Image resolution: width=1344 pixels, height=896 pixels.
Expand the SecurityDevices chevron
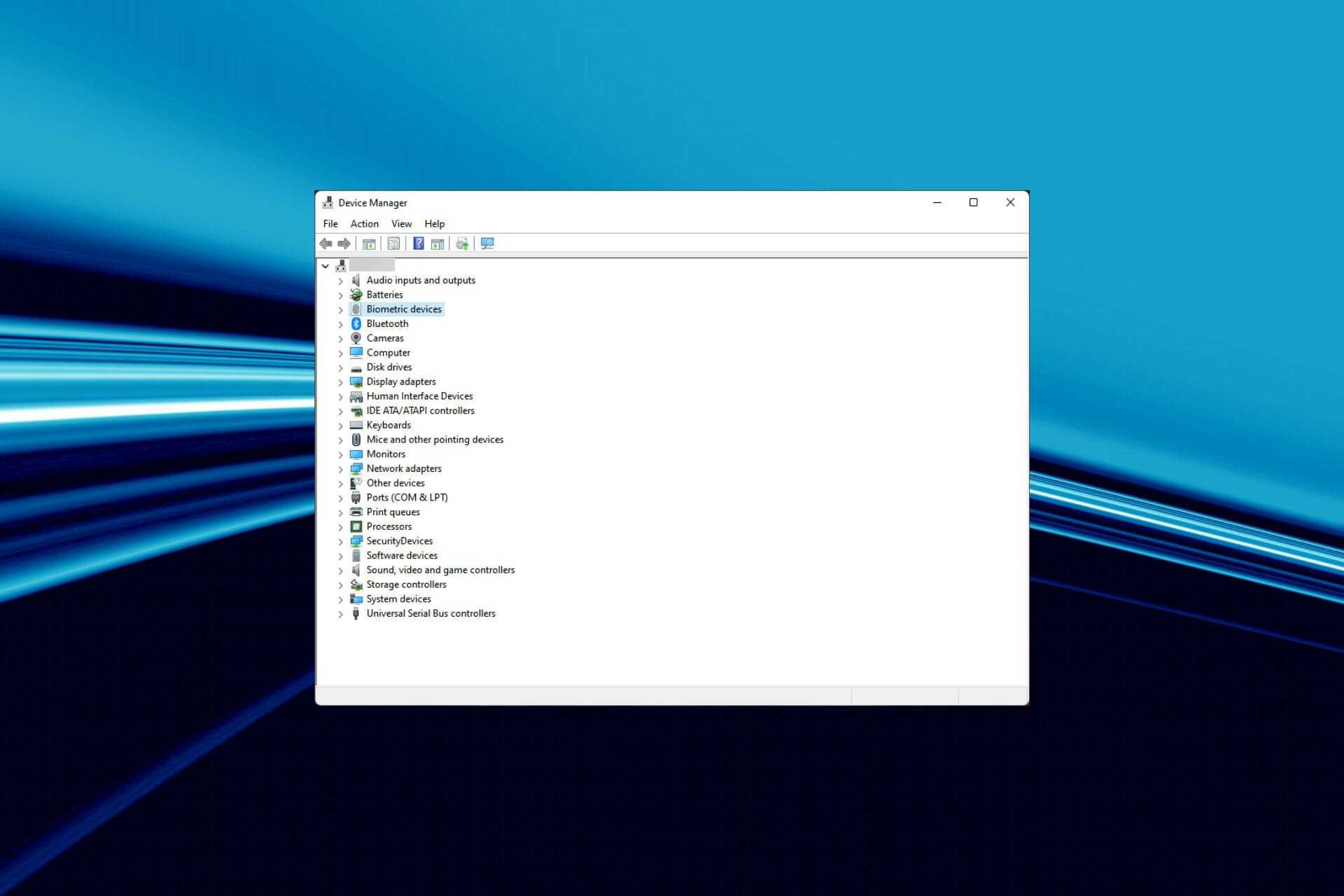tap(341, 541)
